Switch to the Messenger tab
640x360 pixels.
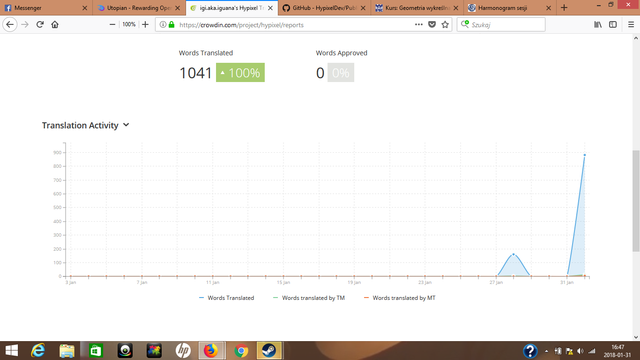tap(46, 8)
